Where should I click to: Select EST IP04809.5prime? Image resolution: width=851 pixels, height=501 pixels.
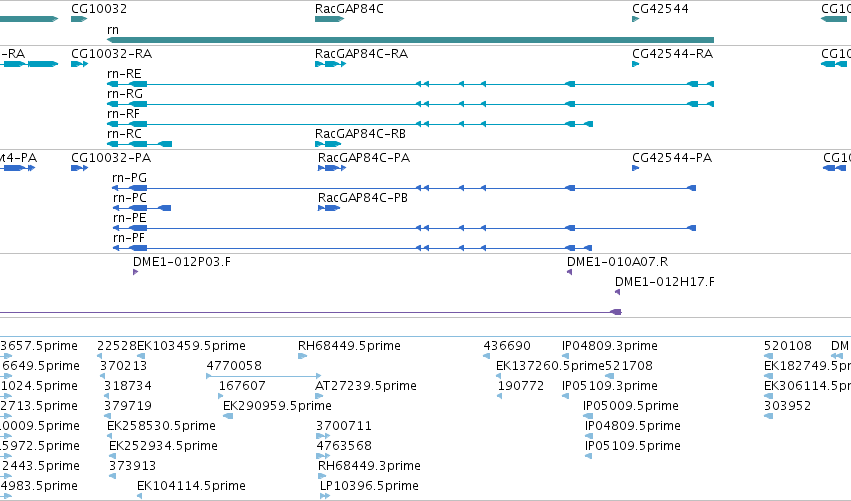pos(633,427)
